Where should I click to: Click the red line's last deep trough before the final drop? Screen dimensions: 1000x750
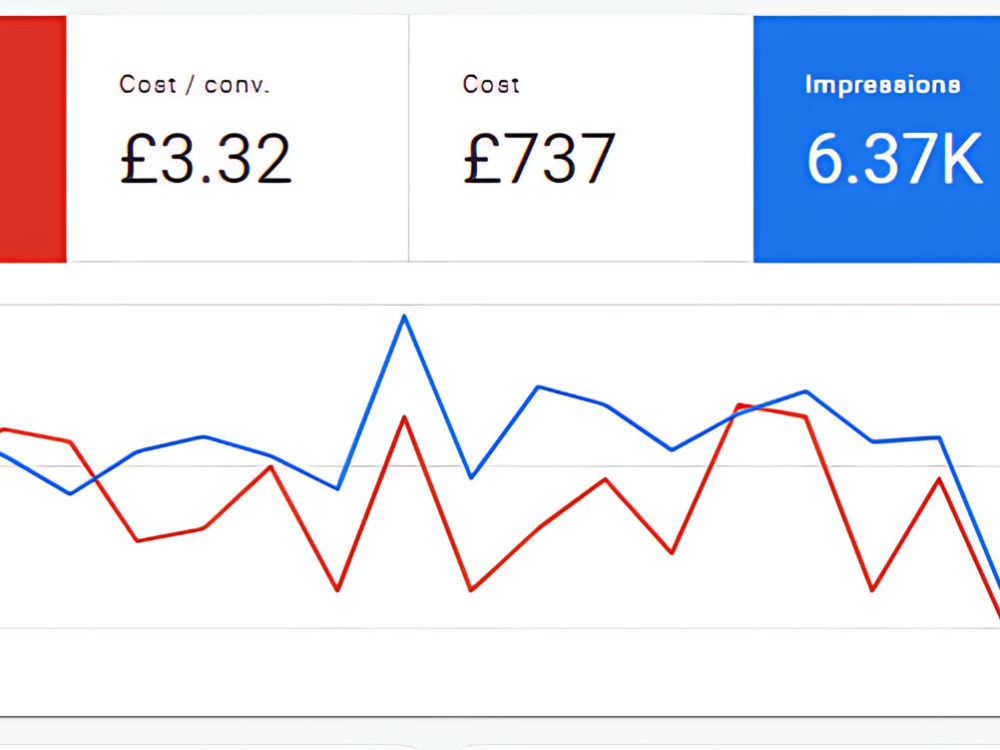872,591
